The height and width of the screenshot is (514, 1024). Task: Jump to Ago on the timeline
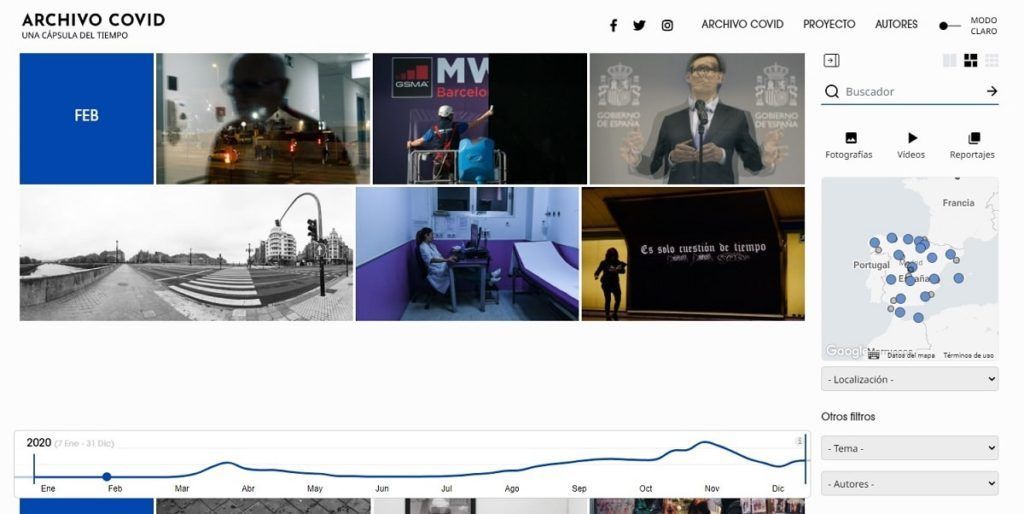(512, 489)
